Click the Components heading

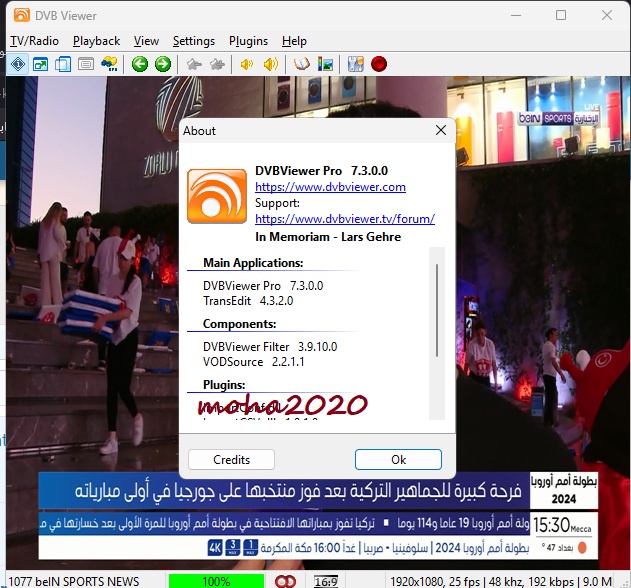tap(239, 324)
